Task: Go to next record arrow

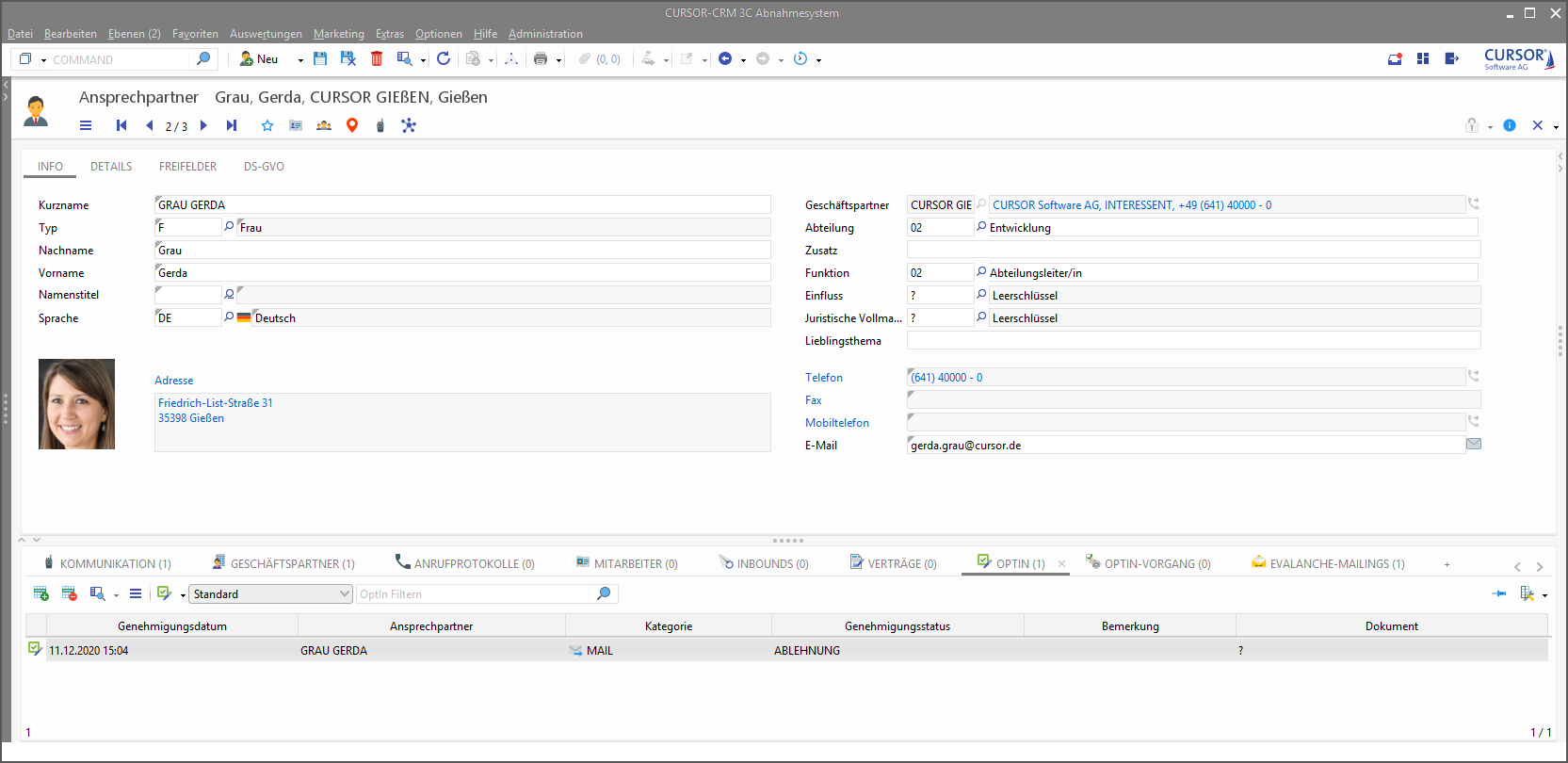Action: click(x=203, y=125)
